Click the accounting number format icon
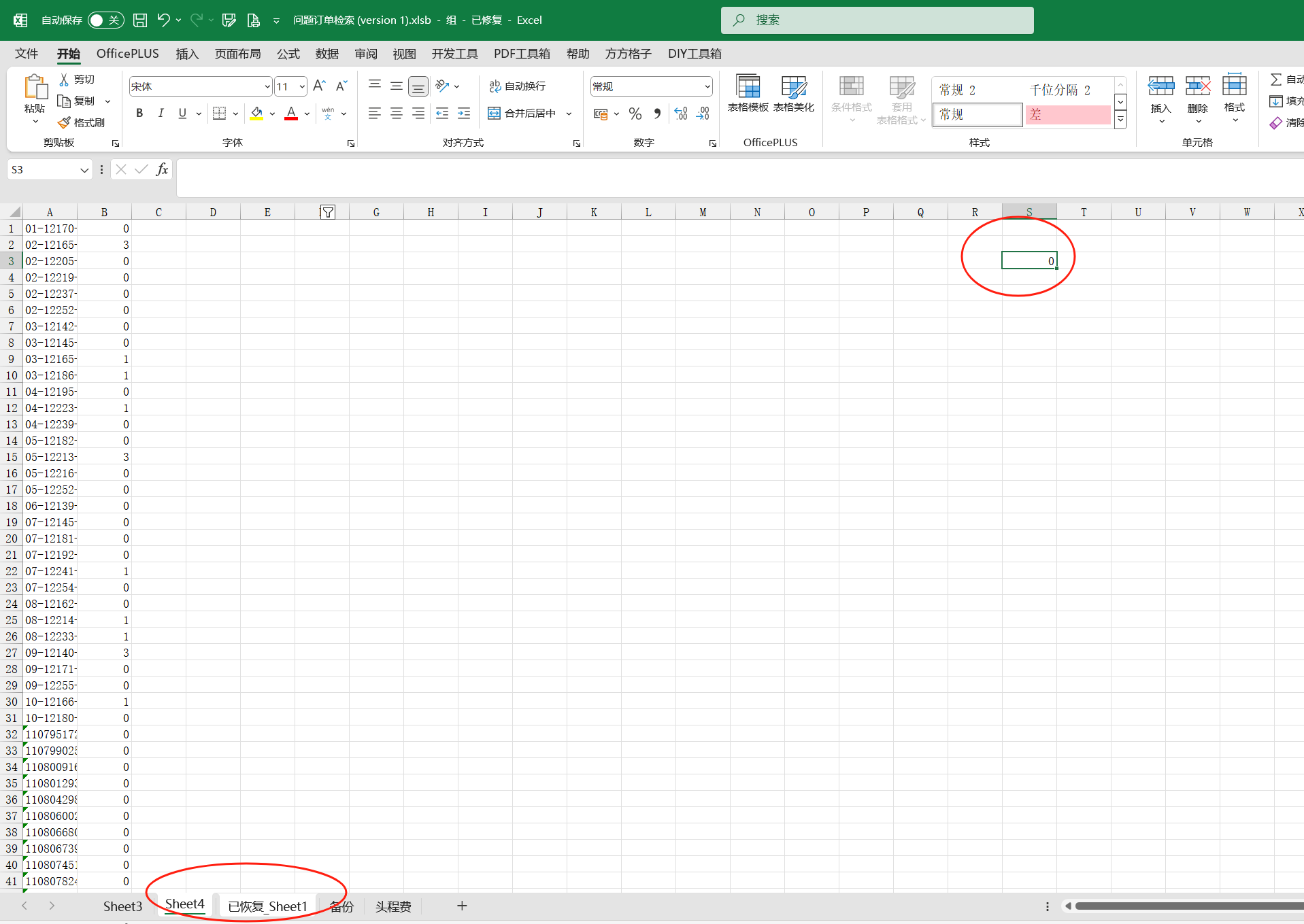 point(600,114)
